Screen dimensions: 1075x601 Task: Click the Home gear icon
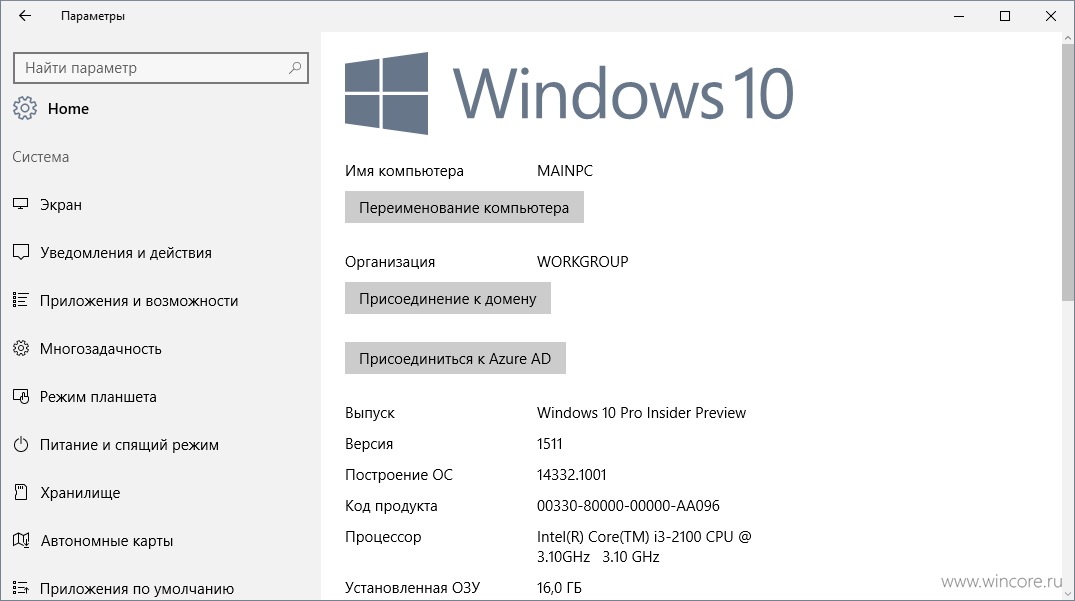tap(25, 108)
